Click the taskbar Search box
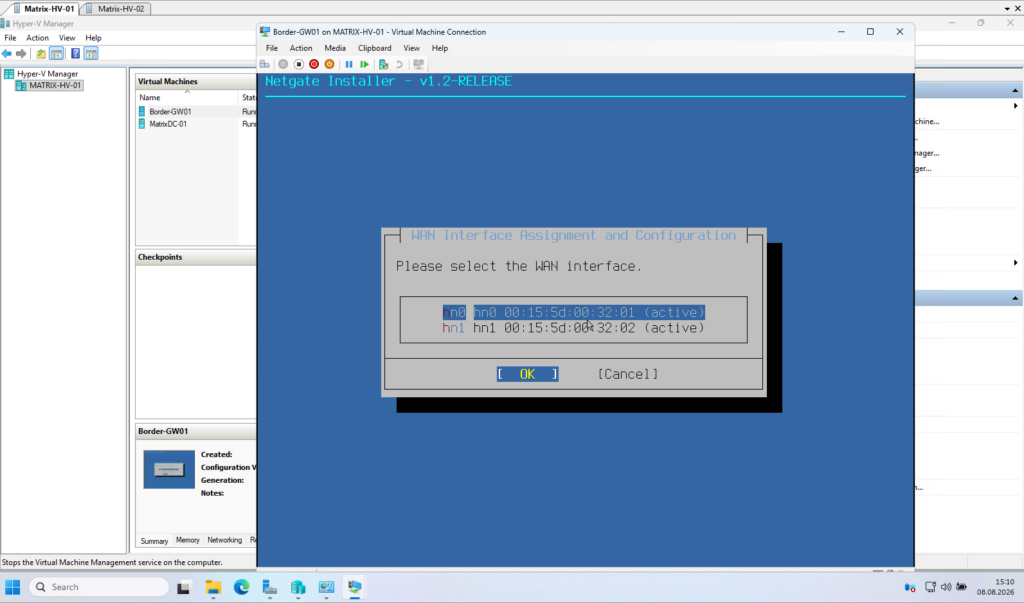The width and height of the screenshot is (1024, 603). pyautogui.click(x=99, y=587)
